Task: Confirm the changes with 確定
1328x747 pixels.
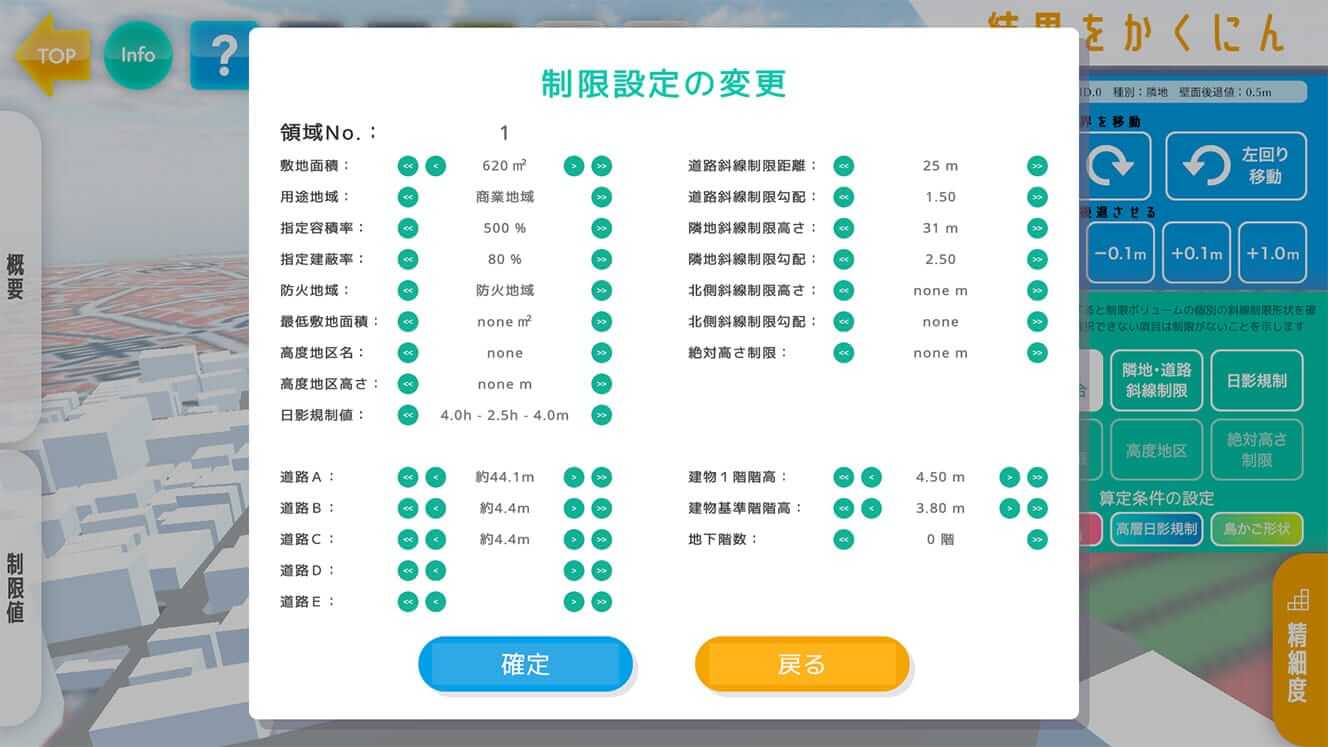Action: click(x=525, y=664)
